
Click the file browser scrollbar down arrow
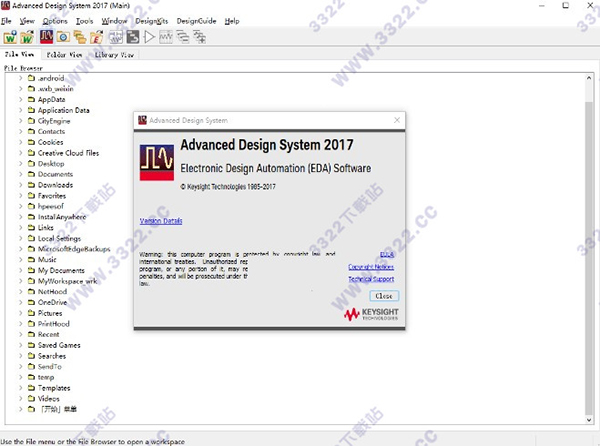coord(589,420)
